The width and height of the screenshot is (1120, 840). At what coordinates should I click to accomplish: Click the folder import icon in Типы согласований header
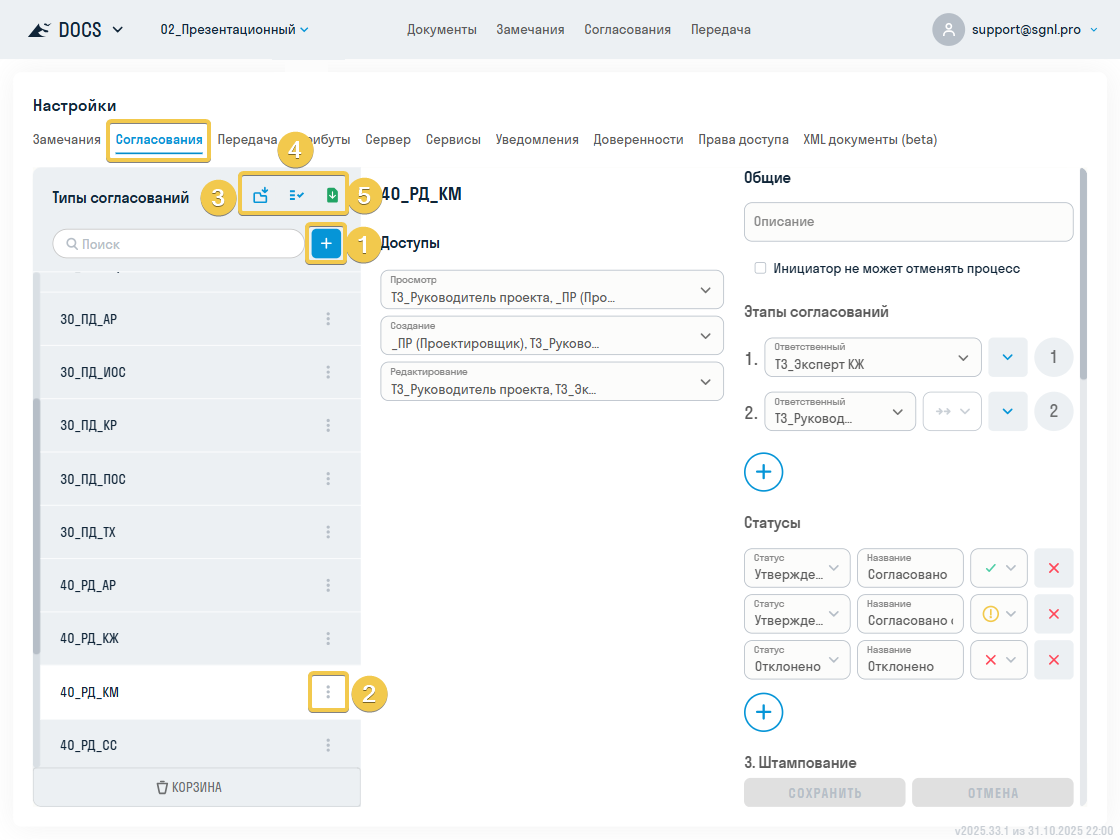(x=261, y=196)
